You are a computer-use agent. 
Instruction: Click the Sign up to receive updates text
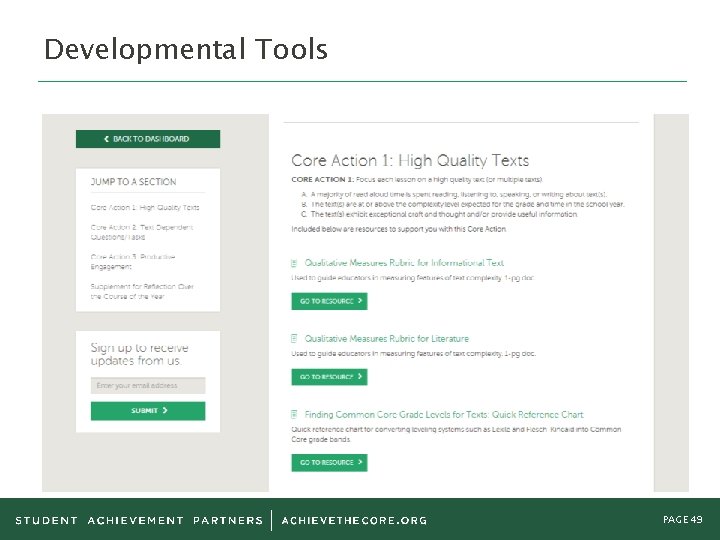click(140, 354)
